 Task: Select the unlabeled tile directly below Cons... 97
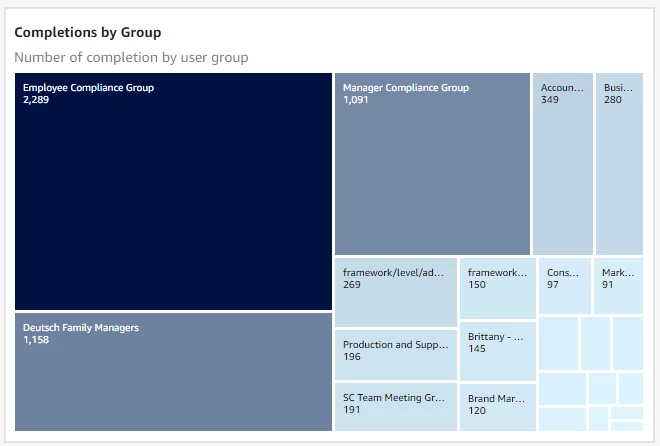tap(558, 343)
